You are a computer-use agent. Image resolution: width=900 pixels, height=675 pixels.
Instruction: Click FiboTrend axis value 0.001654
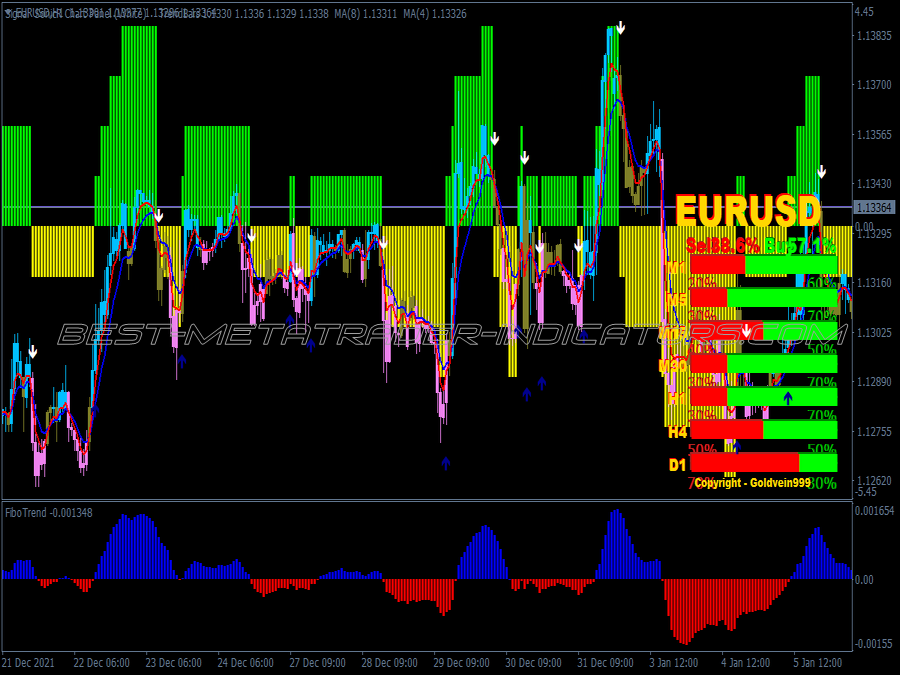[x=874, y=511]
